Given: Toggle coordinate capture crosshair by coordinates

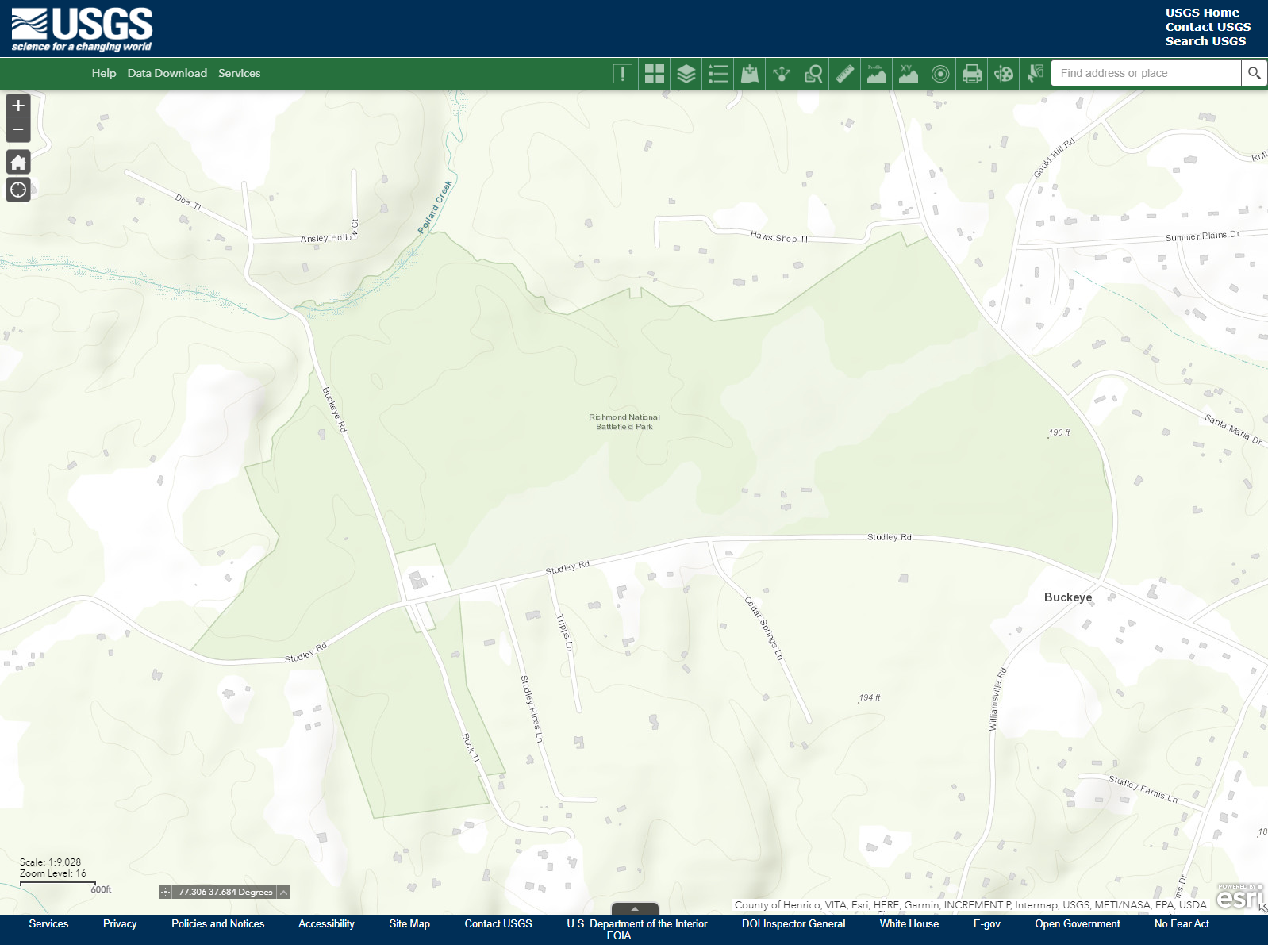Looking at the screenshot, I should tap(165, 892).
